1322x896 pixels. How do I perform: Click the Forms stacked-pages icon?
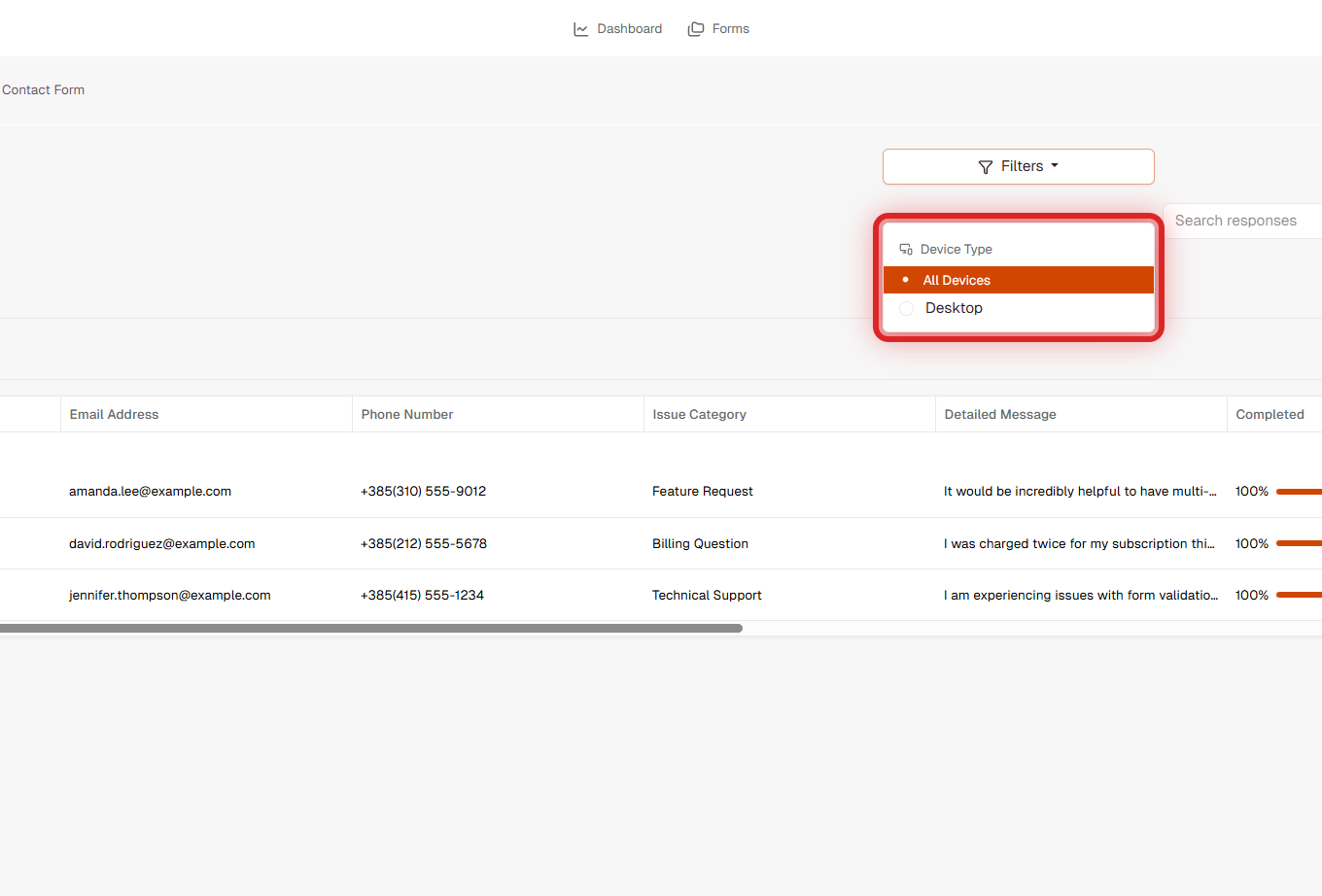tap(695, 28)
